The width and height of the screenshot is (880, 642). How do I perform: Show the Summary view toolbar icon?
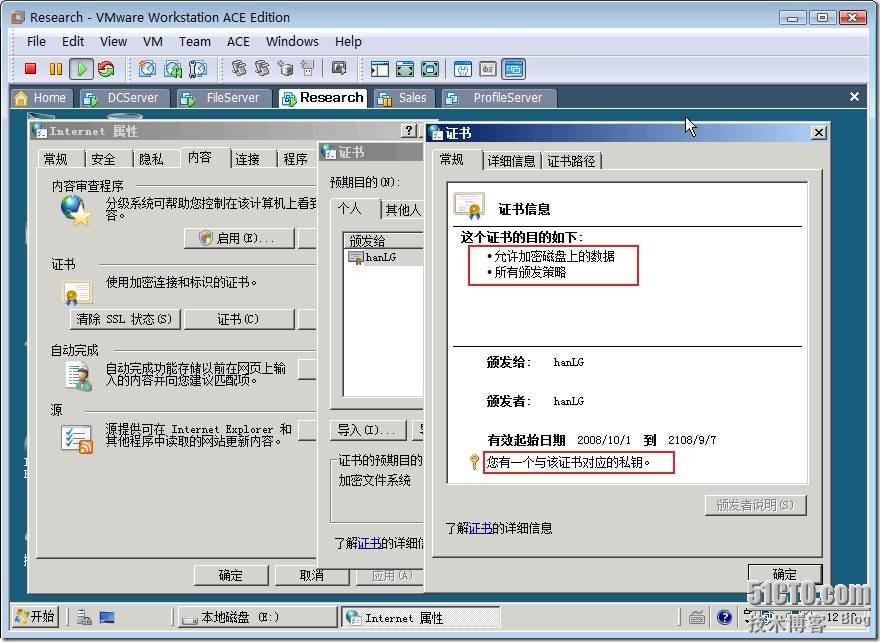tap(462, 69)
